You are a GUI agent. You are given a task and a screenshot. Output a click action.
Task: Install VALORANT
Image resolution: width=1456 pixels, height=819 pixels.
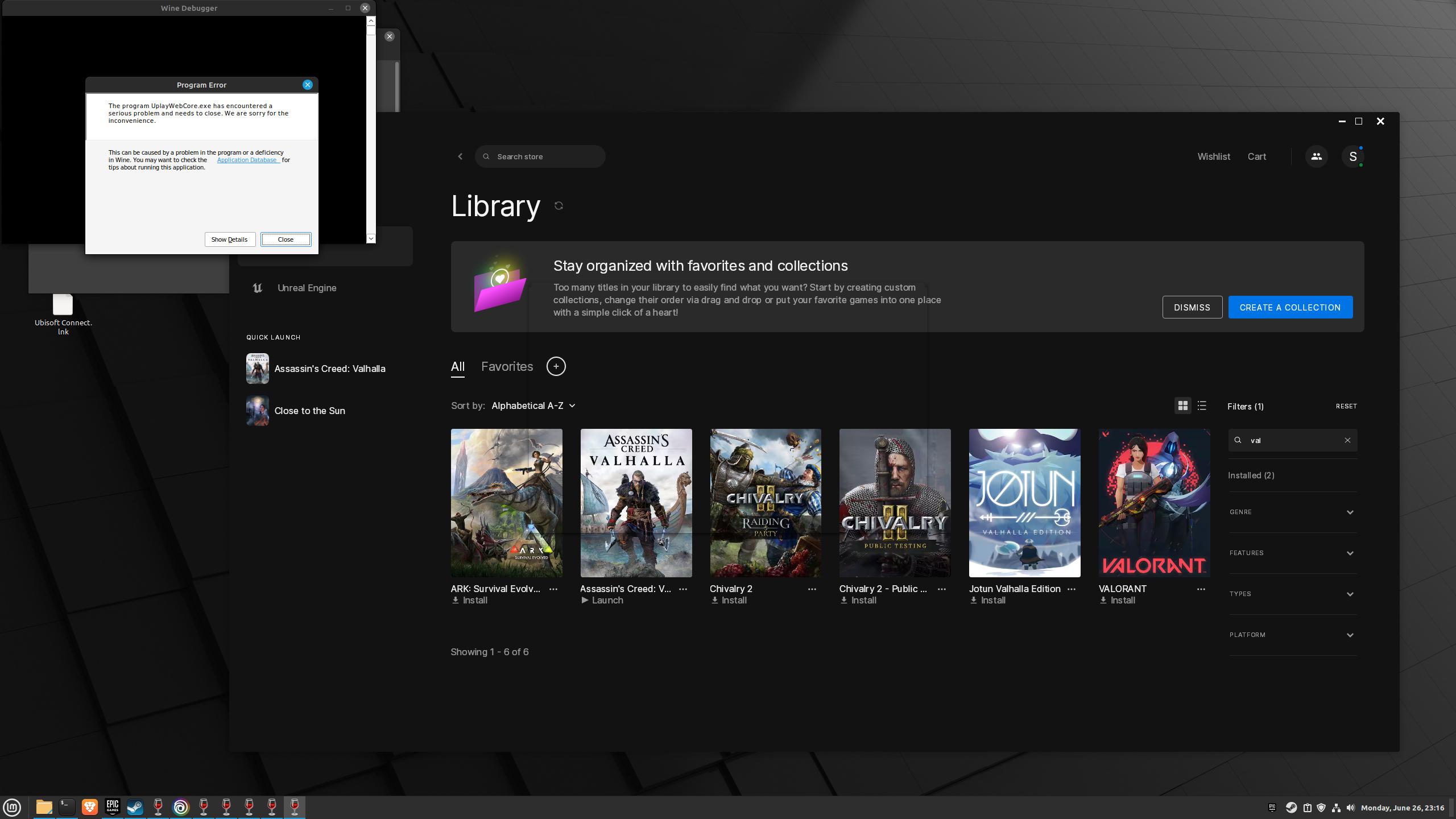point(1117,601)
